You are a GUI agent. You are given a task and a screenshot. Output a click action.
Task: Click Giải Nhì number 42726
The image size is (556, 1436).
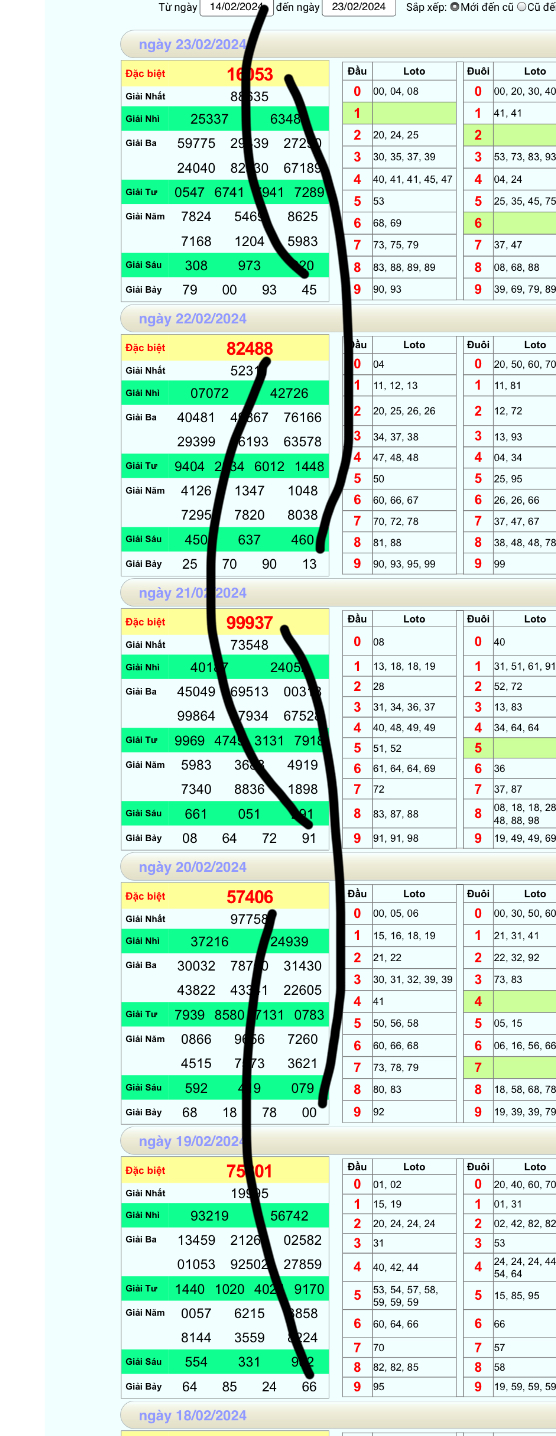pos(289,393)
